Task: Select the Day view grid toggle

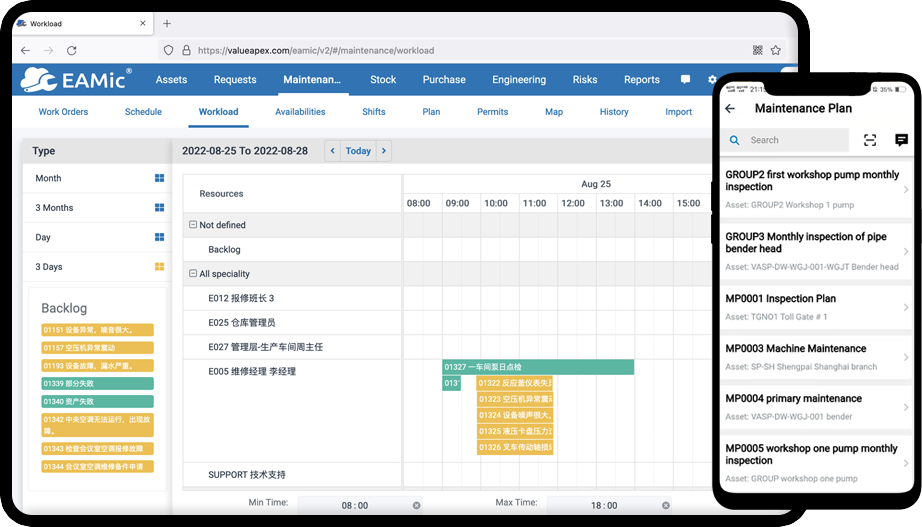Action: (x=159, y=238)
